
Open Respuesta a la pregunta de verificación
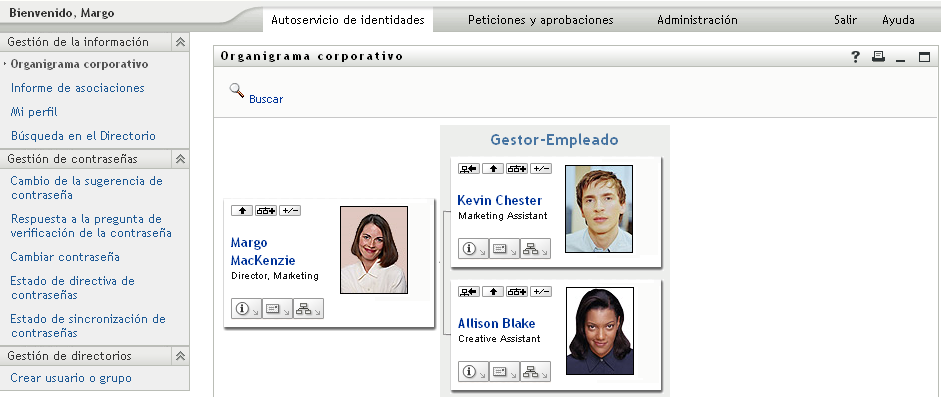coord(91,225)
